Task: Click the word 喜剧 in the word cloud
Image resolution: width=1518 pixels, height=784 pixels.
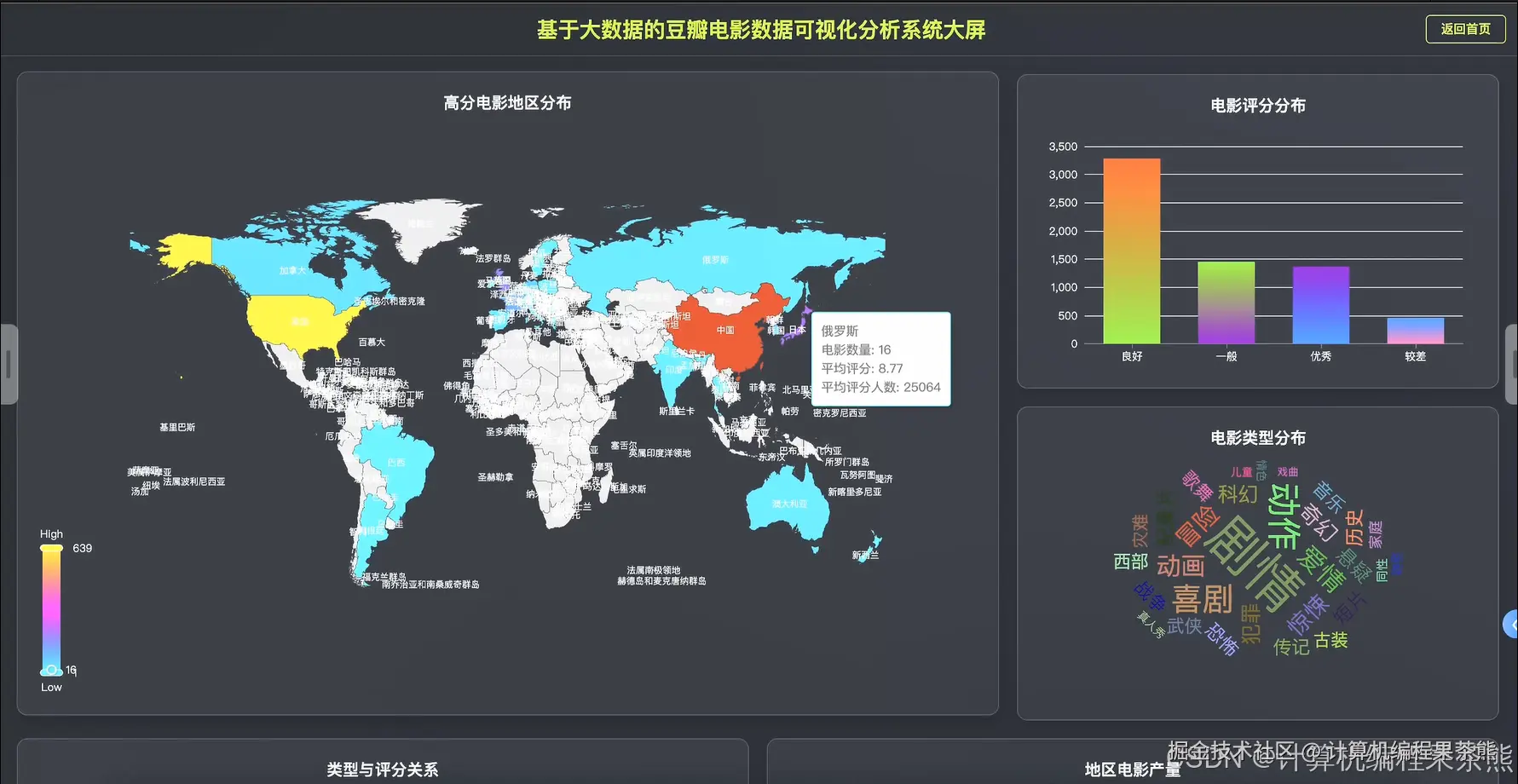Action: click(1202, 599)
